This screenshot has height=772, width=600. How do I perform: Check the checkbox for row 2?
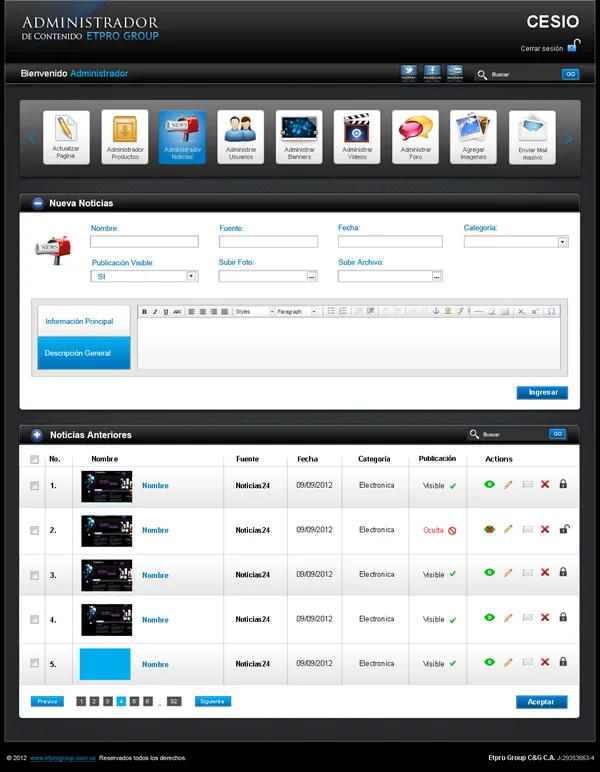point(34,530)
